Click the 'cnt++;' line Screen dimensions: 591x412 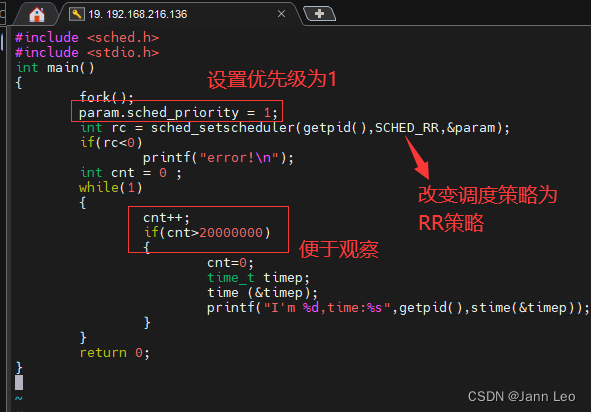click(166, 217)
